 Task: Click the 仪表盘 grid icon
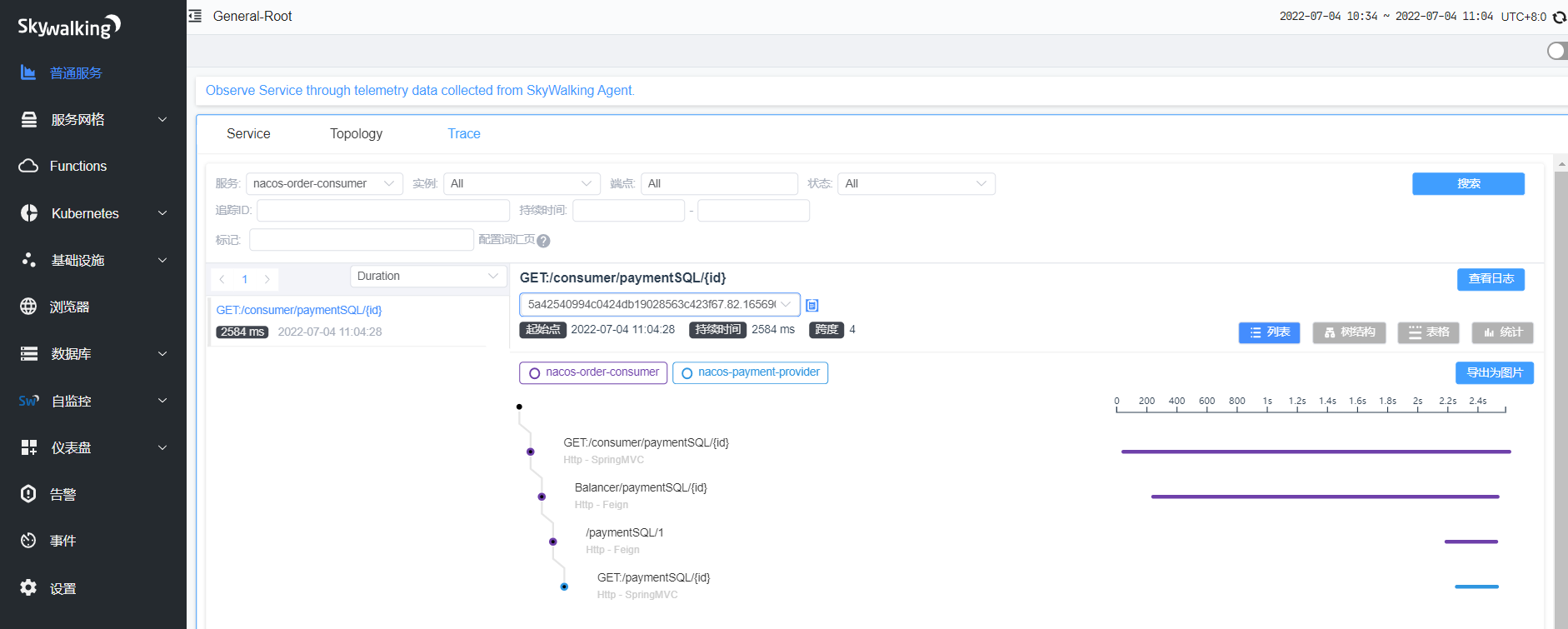[x=29, y=447]
